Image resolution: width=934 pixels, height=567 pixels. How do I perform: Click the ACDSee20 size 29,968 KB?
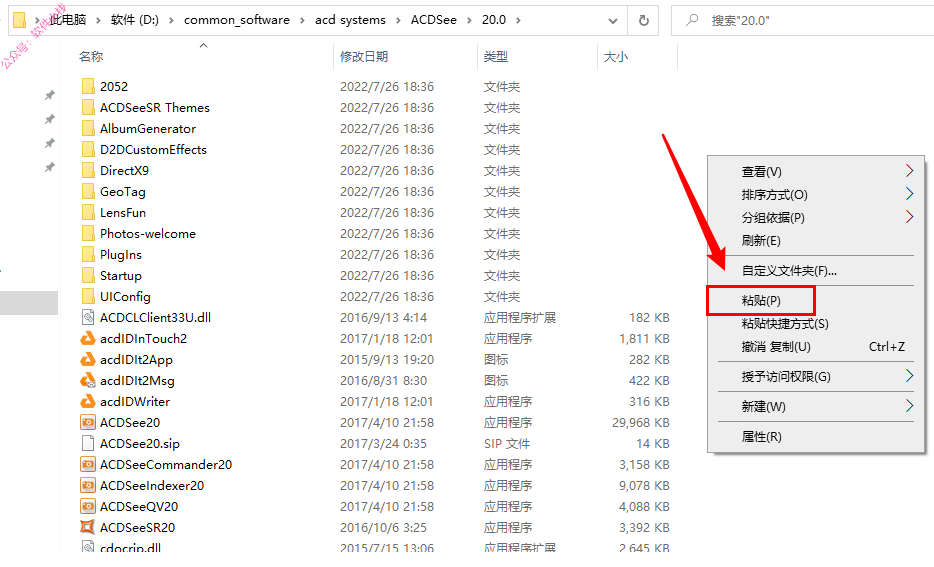640,422
